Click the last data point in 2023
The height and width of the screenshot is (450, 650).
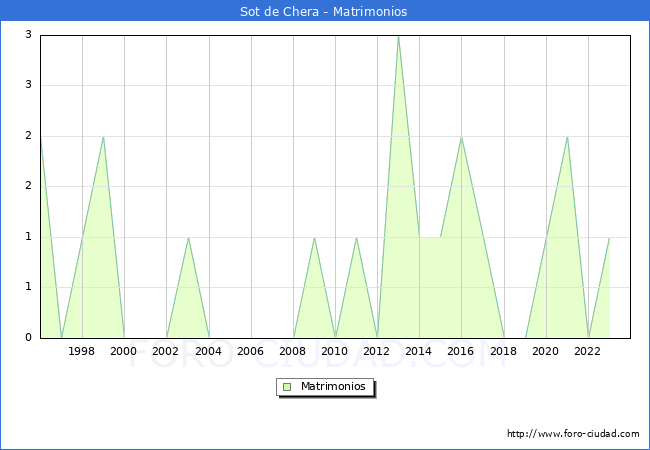tap(609, 238)
